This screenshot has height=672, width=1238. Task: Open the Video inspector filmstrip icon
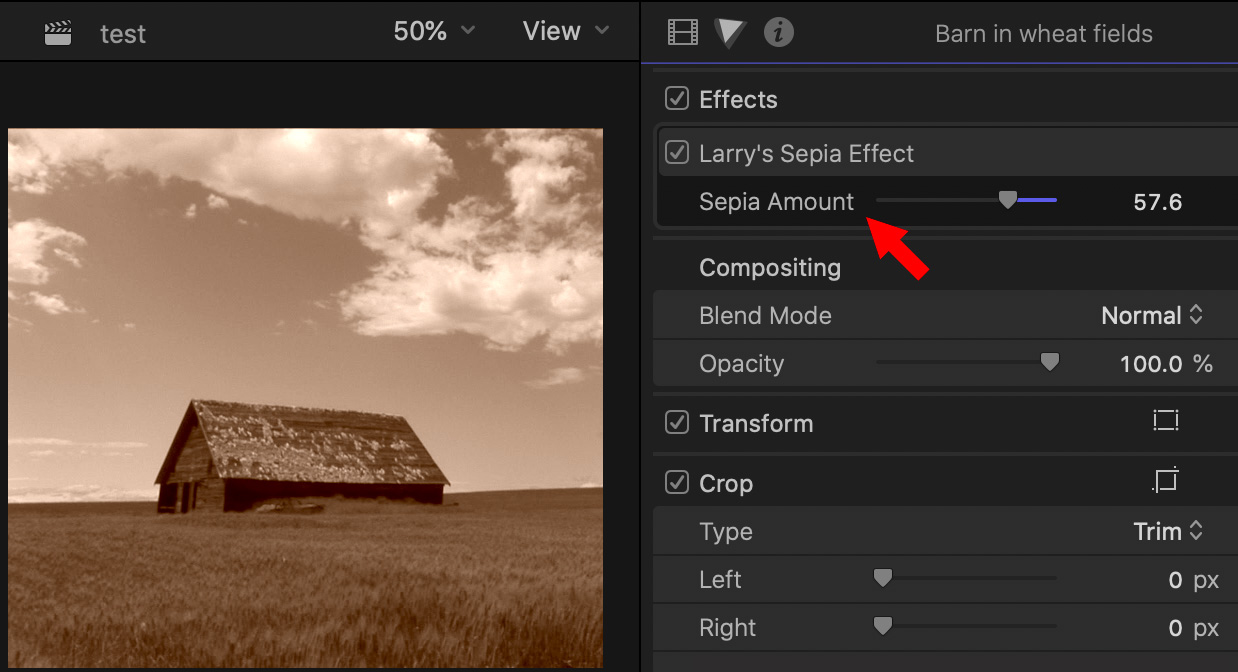pyautogui.click(x=682, y=33)
